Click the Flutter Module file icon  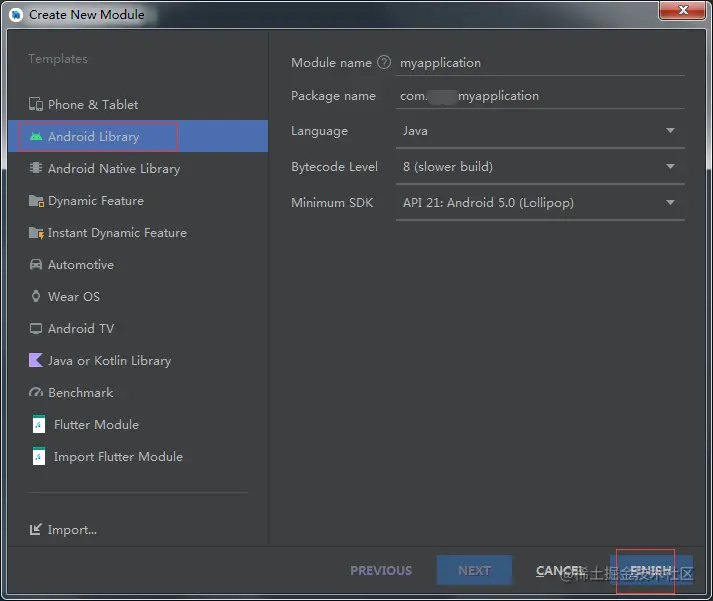39,424
